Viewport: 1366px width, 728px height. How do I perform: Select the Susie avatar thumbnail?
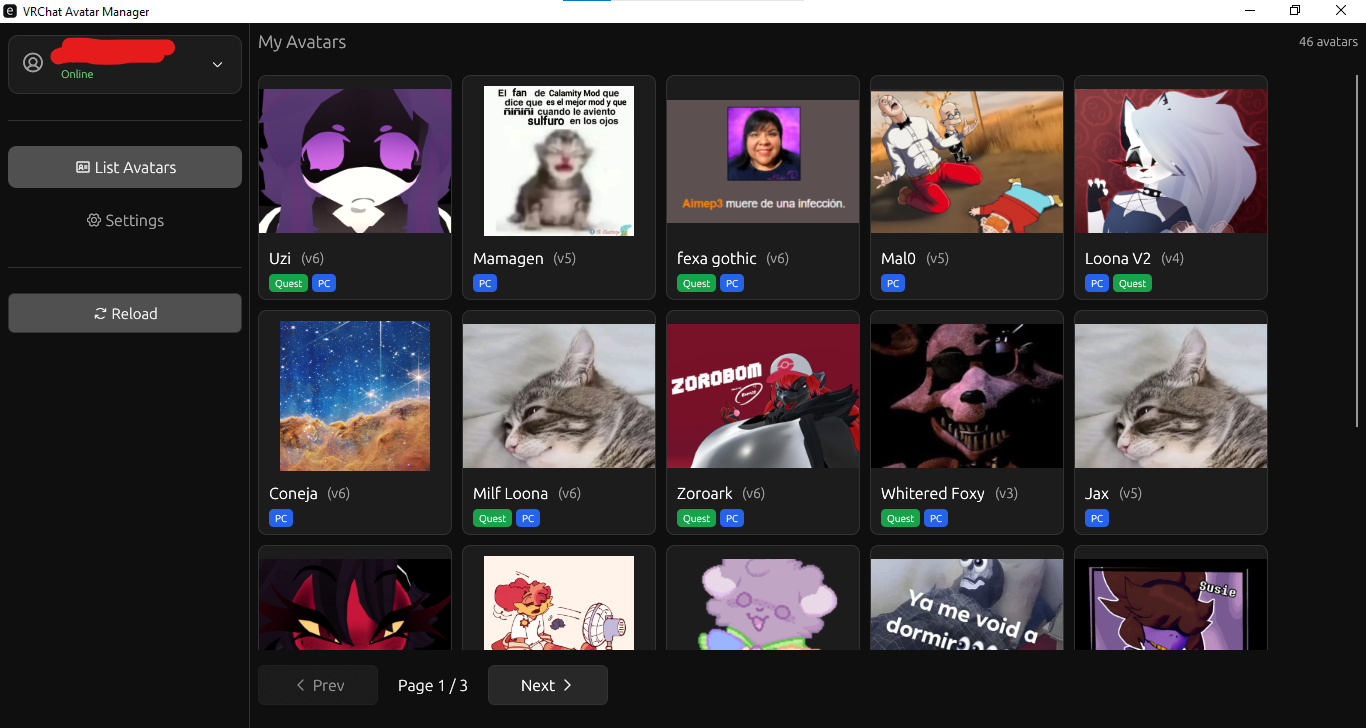(x=1171, y=604)
